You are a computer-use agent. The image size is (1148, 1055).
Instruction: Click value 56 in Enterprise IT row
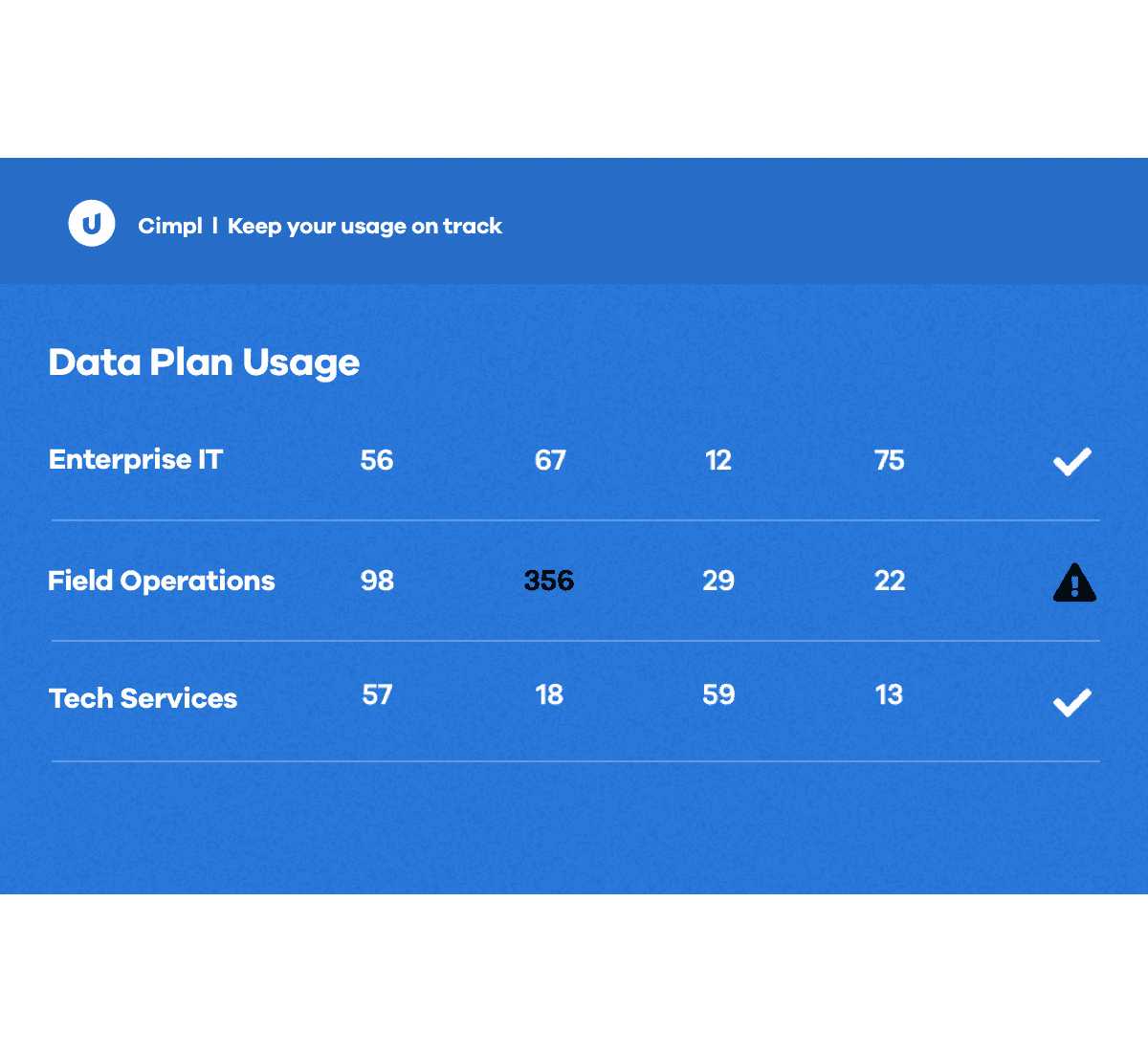[x=377, y=460]
